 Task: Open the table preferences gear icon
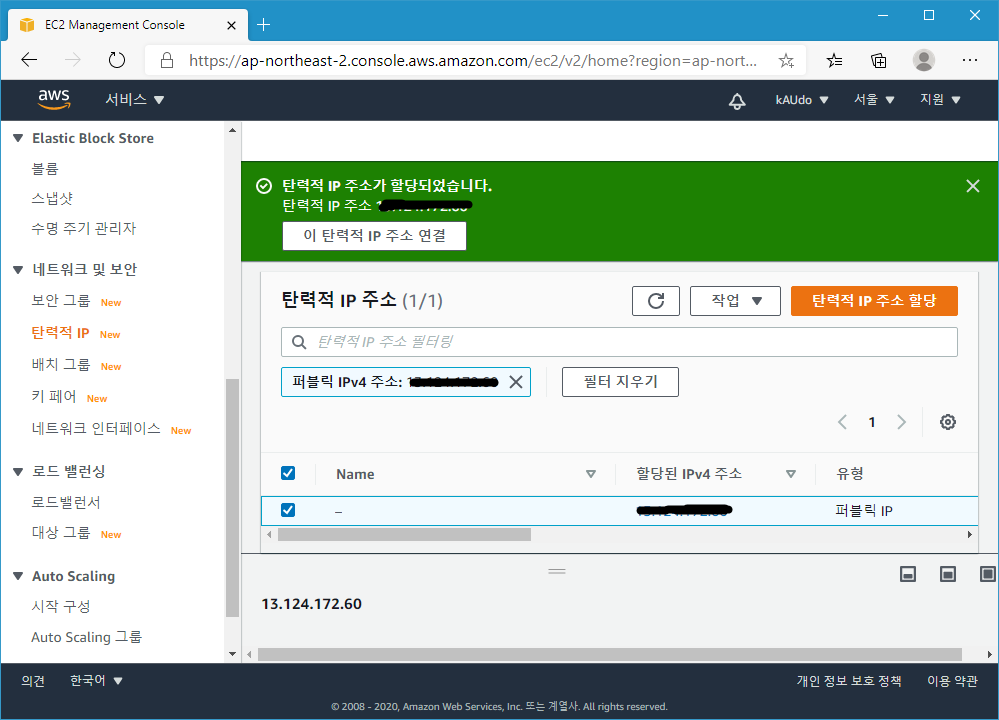[948, 422]
